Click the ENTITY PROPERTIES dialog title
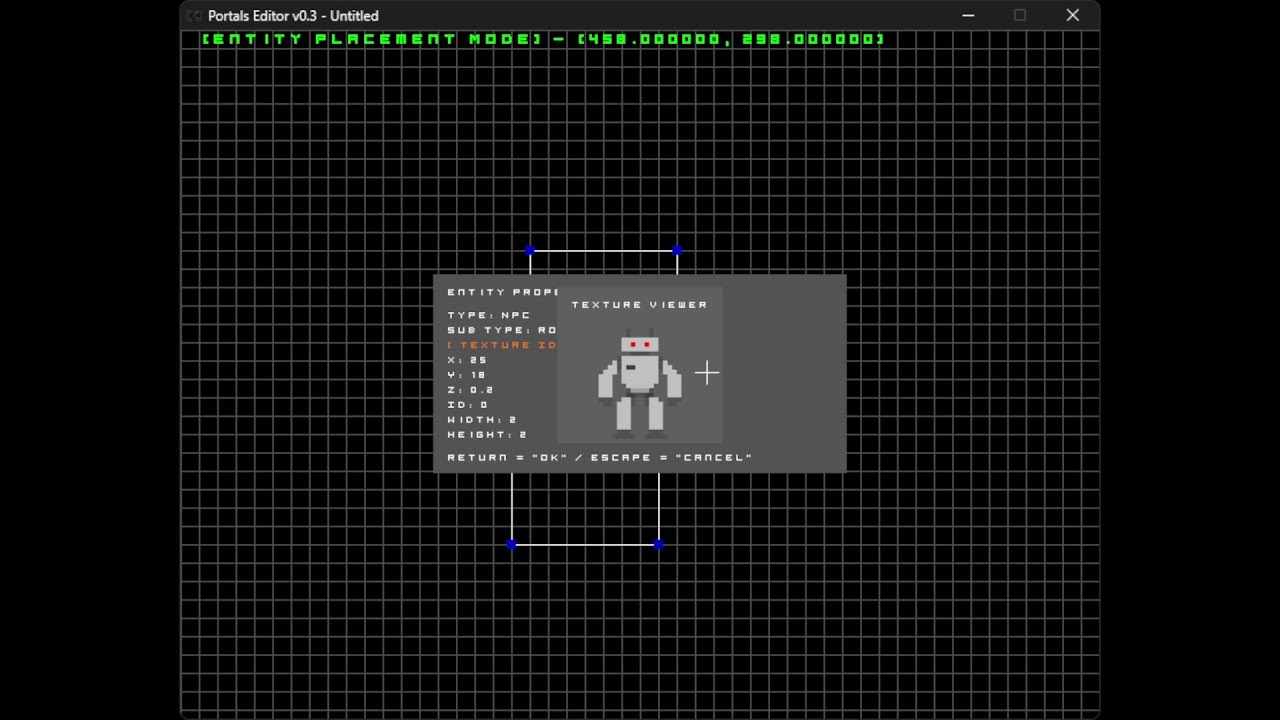 pos(505,291)
